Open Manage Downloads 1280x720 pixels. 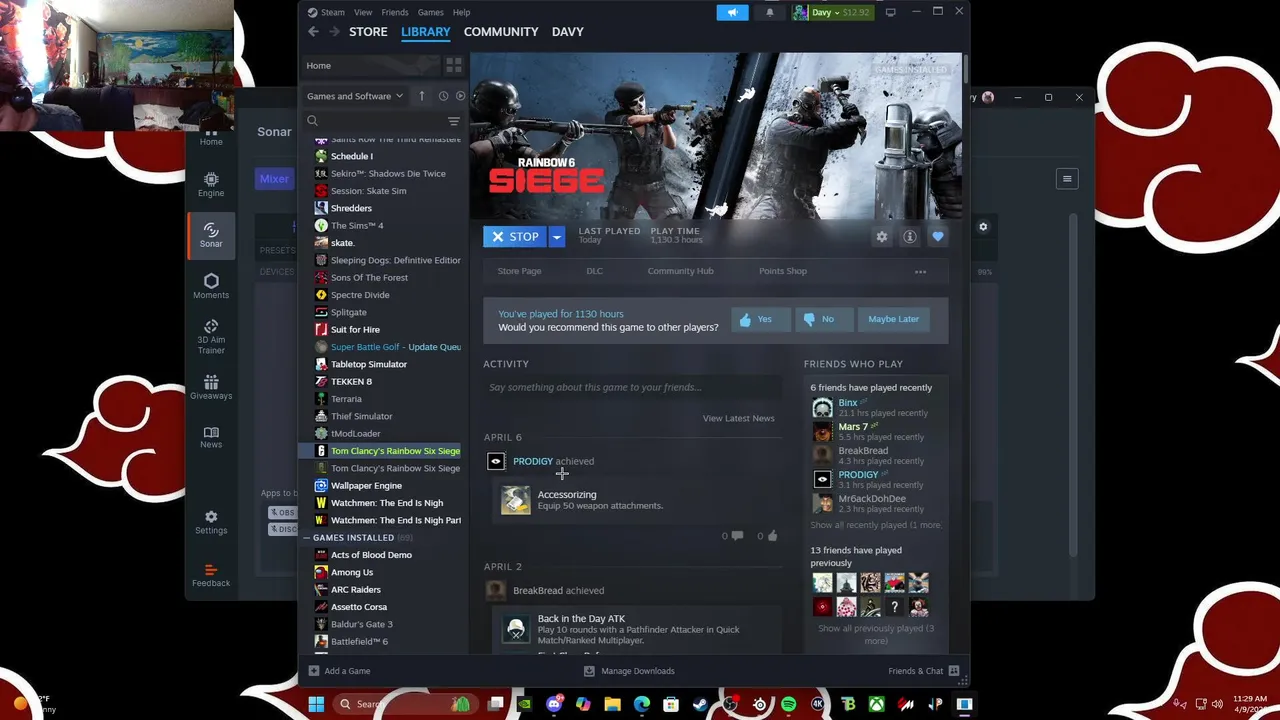[x=629, y=671]
